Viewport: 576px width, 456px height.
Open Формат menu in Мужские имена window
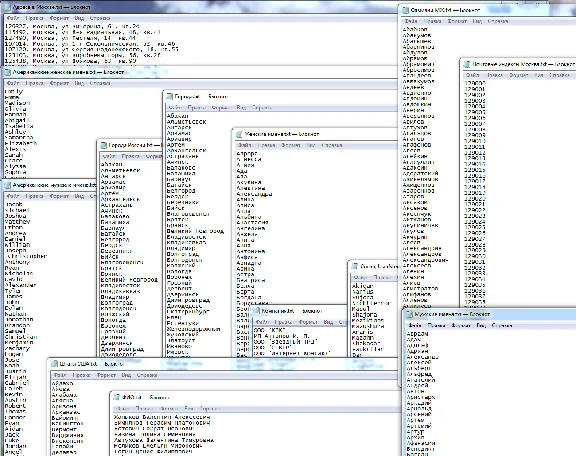461,326
